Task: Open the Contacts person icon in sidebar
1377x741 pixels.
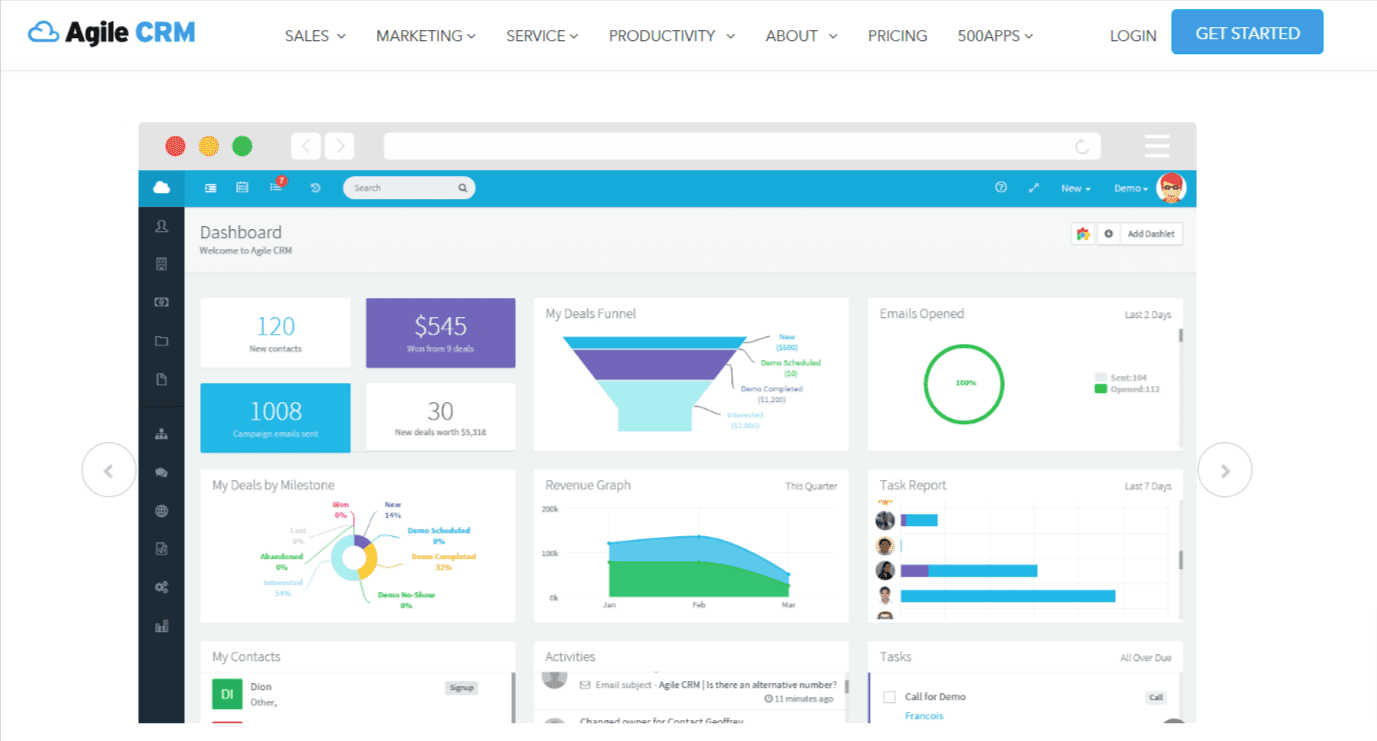Action: [x=161, y=227]
